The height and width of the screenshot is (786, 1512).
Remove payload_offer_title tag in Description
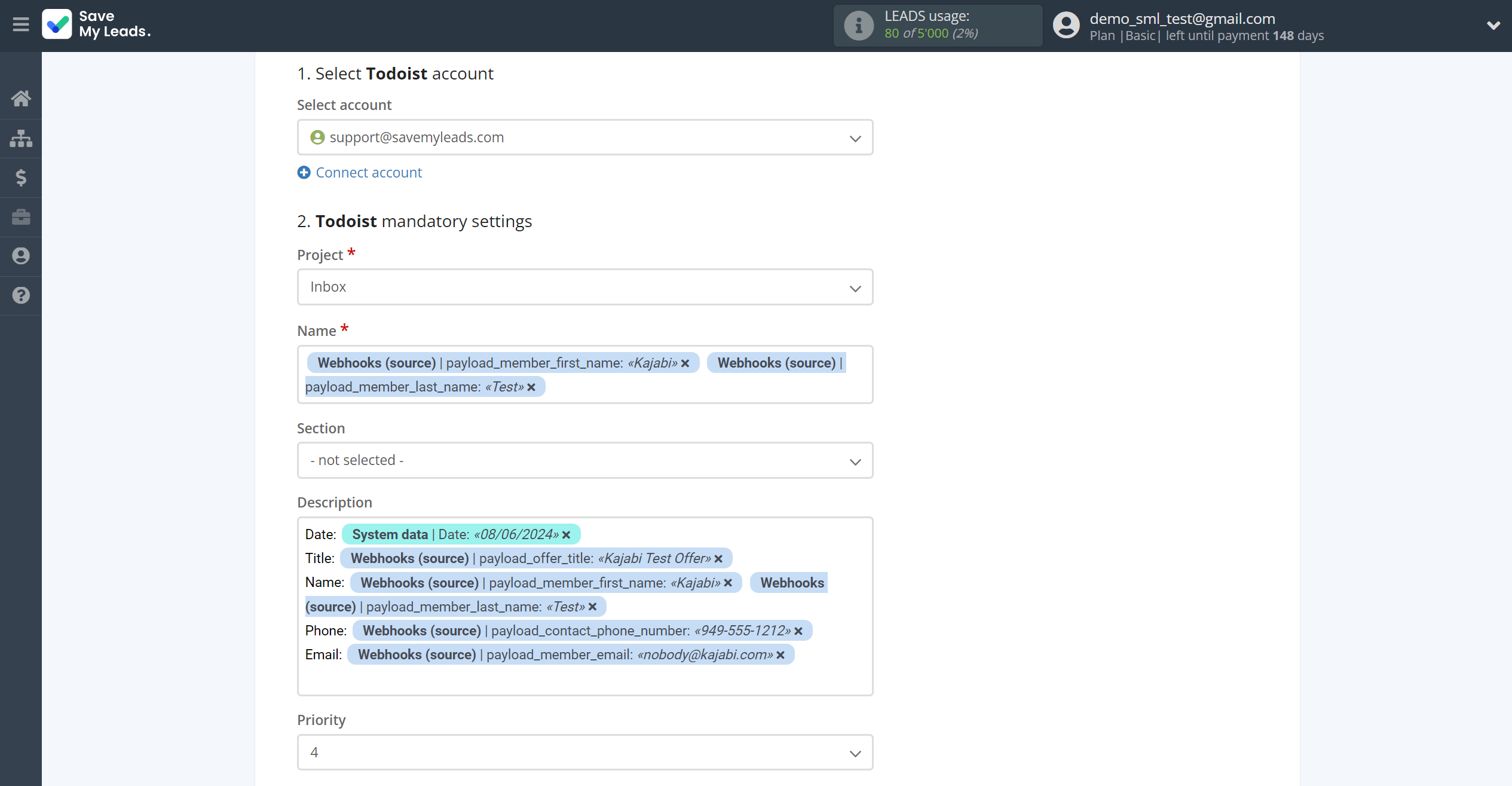point(719,559)
